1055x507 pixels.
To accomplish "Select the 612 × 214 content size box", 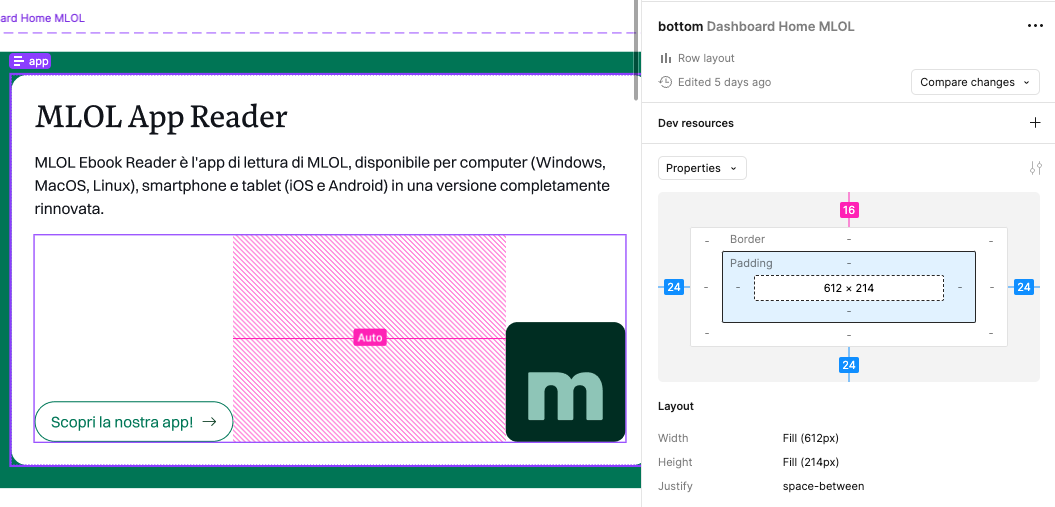I will click(848, 288).
